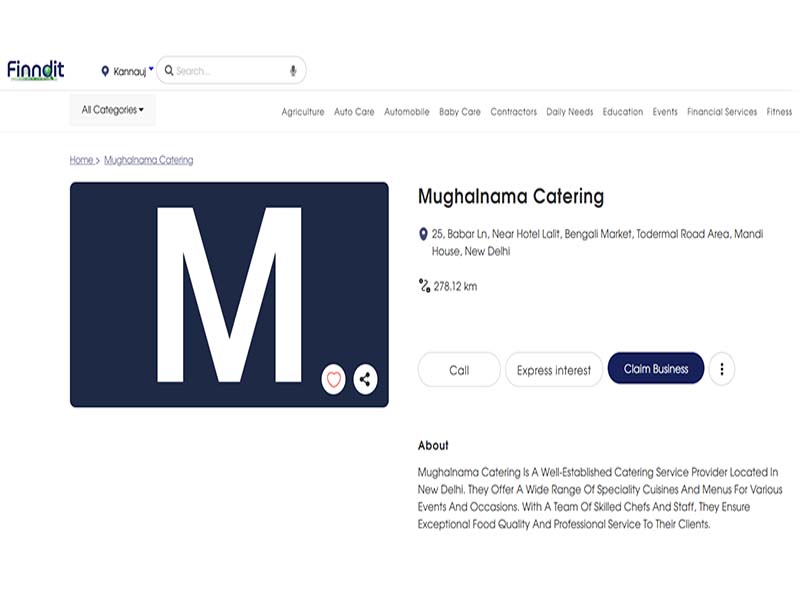
Task: Favorite the business with heart icon
Action: [x=334, y=380]
